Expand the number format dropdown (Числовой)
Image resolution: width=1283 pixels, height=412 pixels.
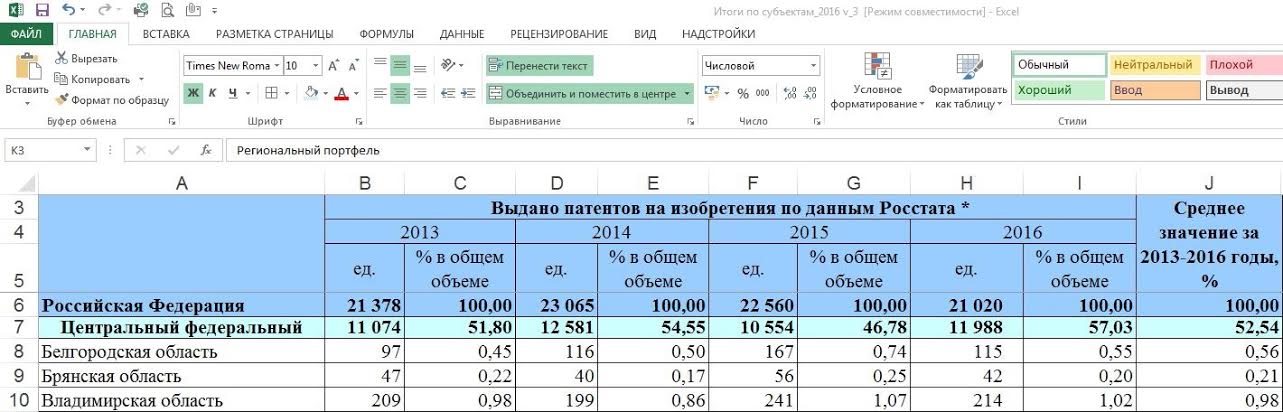pos(814,66)
